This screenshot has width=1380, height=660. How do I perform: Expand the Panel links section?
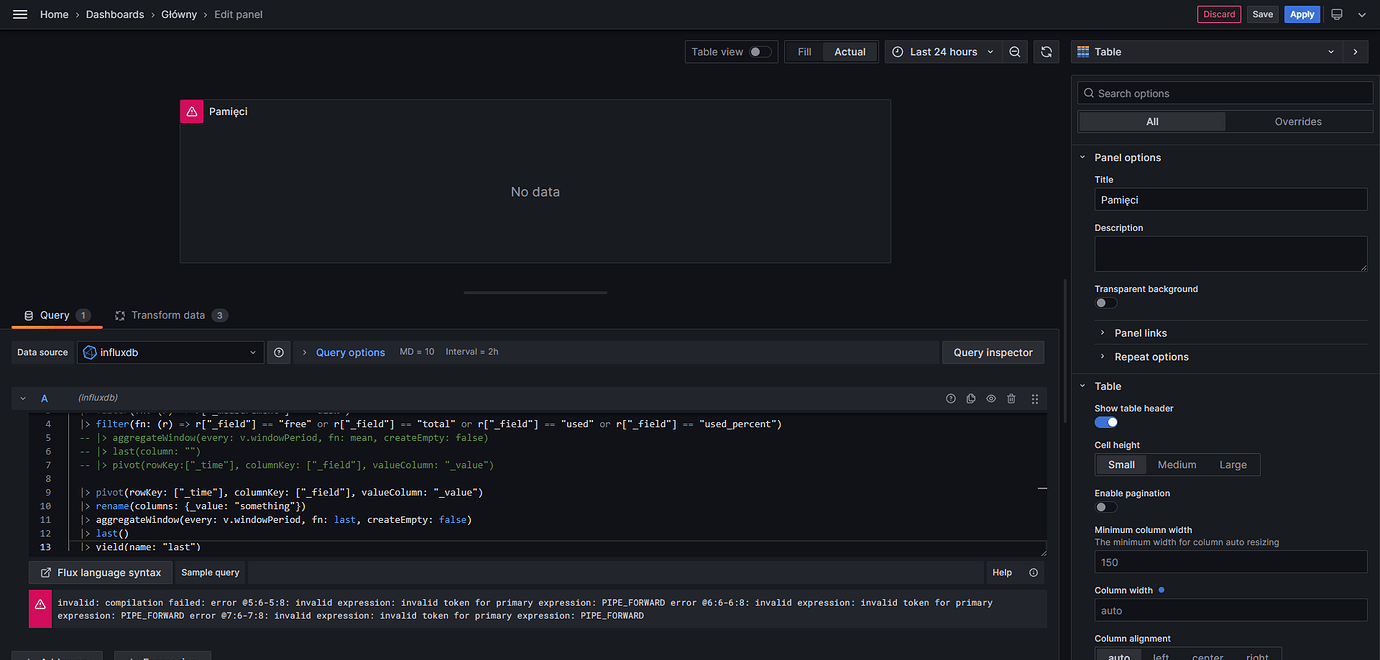(x=1140, y=333)
